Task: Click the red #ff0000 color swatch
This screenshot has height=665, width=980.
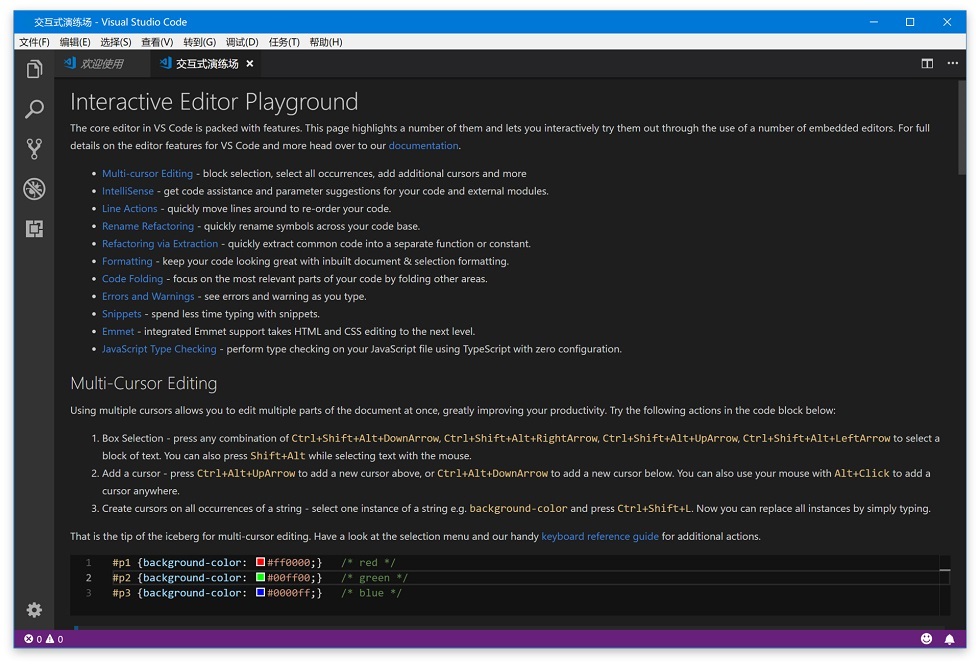Action: click(261, 562)
